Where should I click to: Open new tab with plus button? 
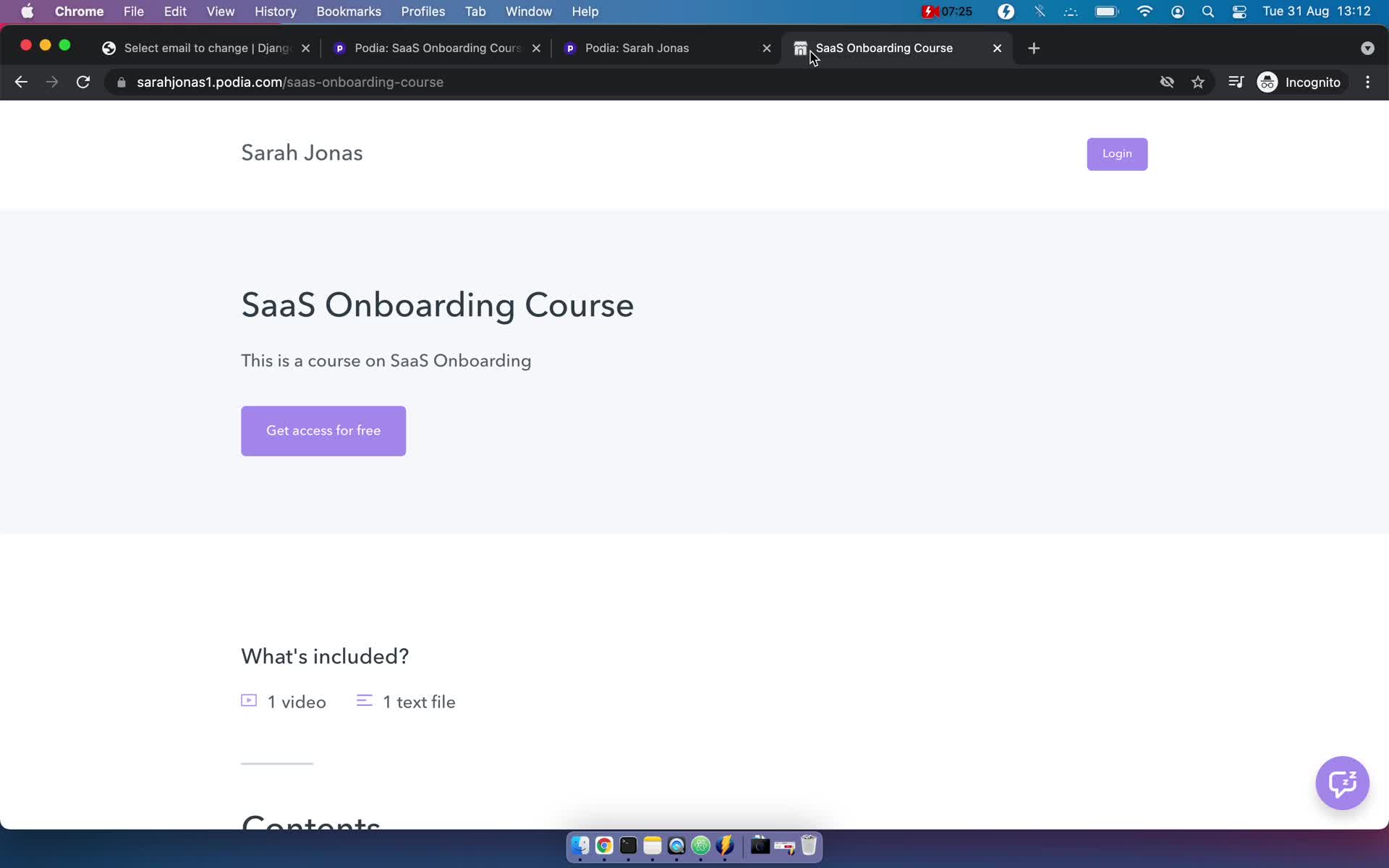point(1034,48)
